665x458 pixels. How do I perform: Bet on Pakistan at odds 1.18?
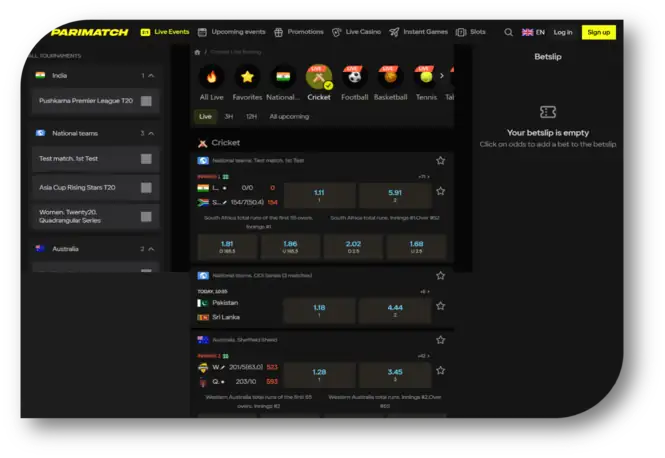pyautogui.click(x=319, y=310)
